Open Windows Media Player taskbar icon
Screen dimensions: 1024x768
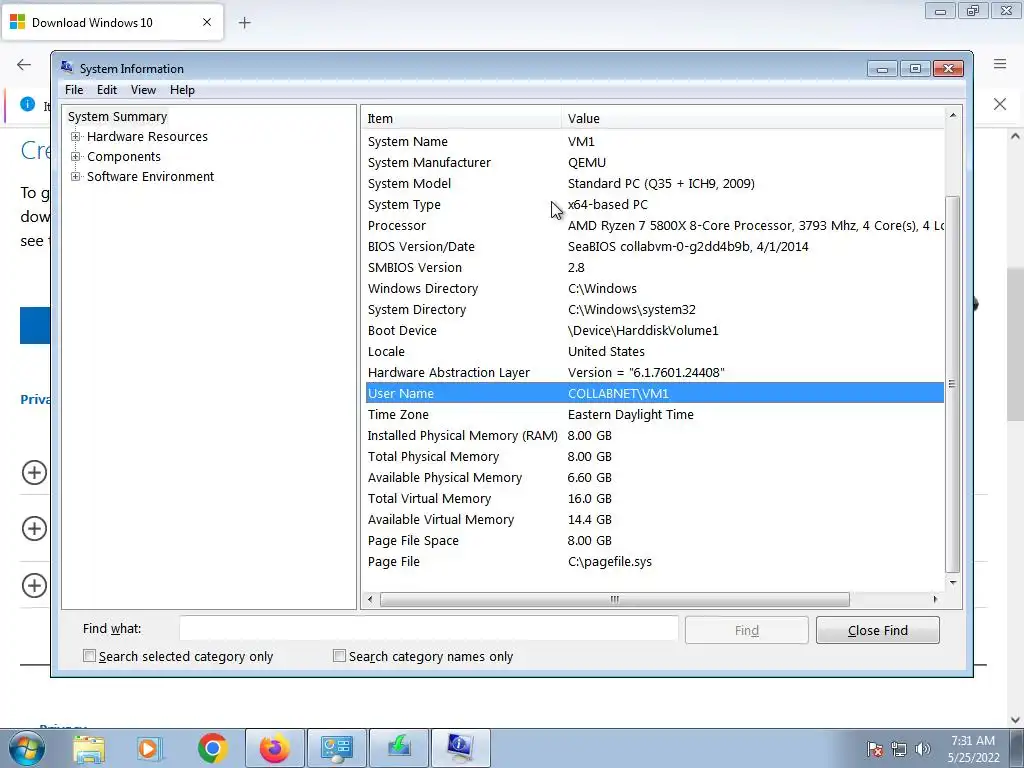click(150, 748)
